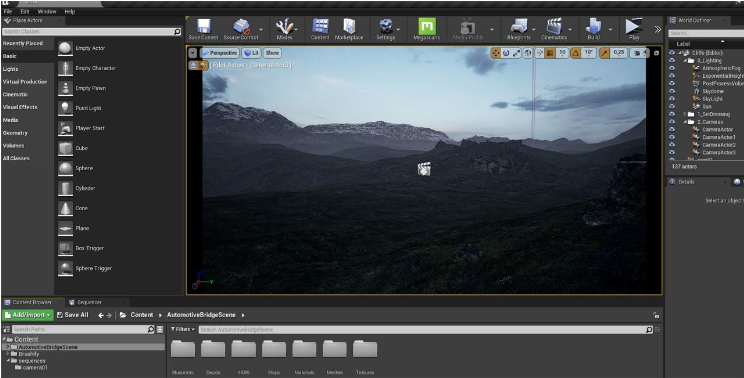Expand the sequences folder in tree
Image resolution: width=744 pixels, height=378 pixels.
(x=9, y=361)
